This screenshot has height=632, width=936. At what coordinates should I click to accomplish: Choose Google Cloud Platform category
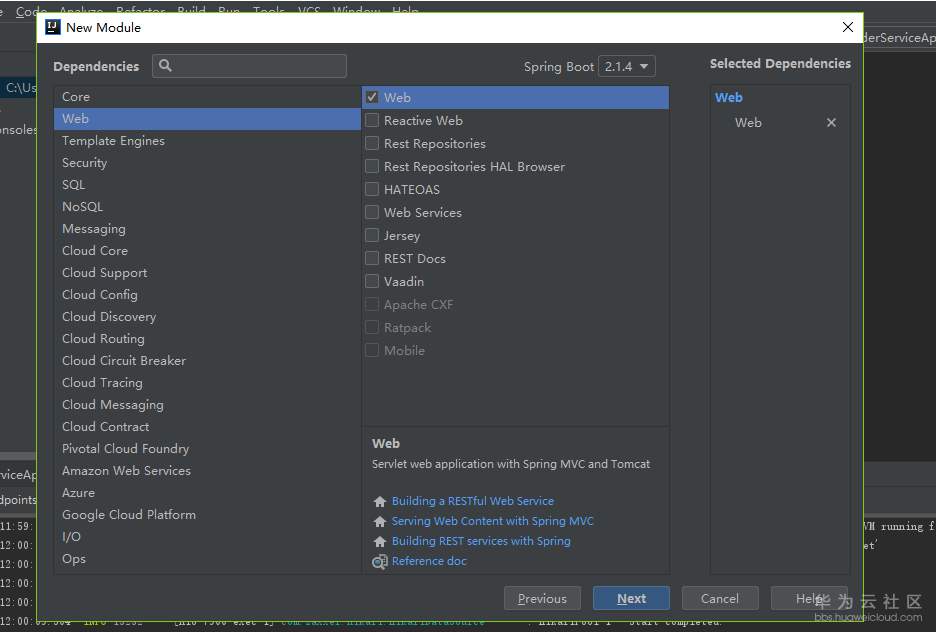[x=207, y=515]
